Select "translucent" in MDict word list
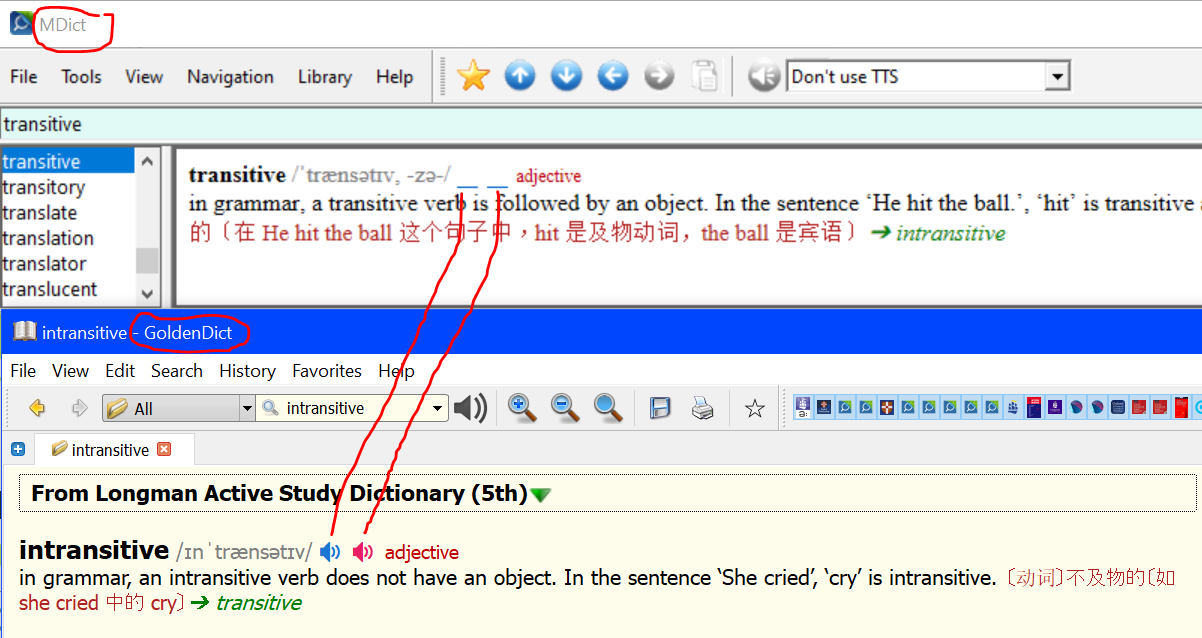The height and width of the screenshot is (638, 1202). (67, 290)
